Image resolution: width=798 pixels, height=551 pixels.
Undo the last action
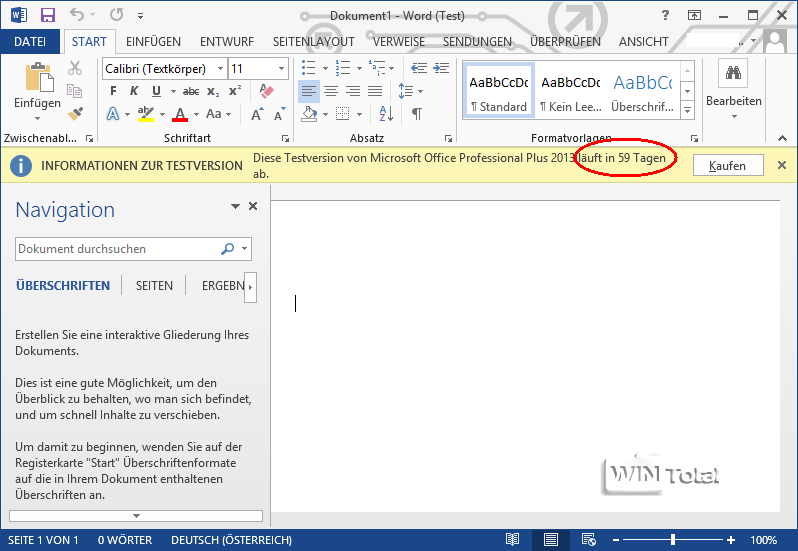coord(77,15)
